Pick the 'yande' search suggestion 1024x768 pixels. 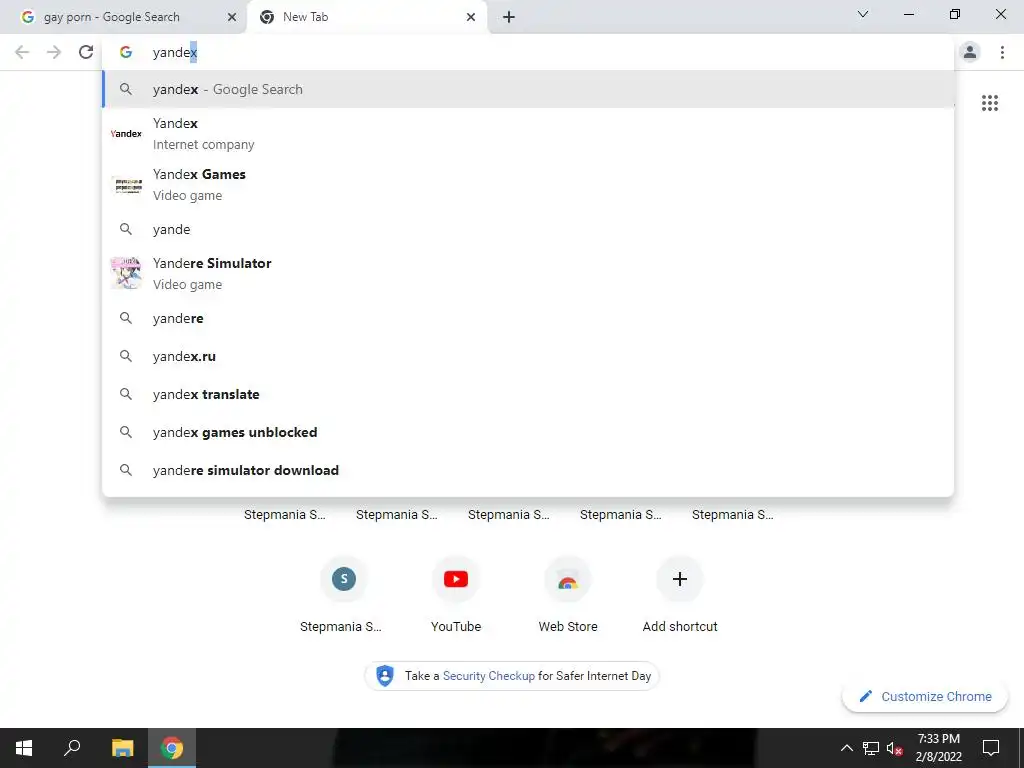pos(528,229)
